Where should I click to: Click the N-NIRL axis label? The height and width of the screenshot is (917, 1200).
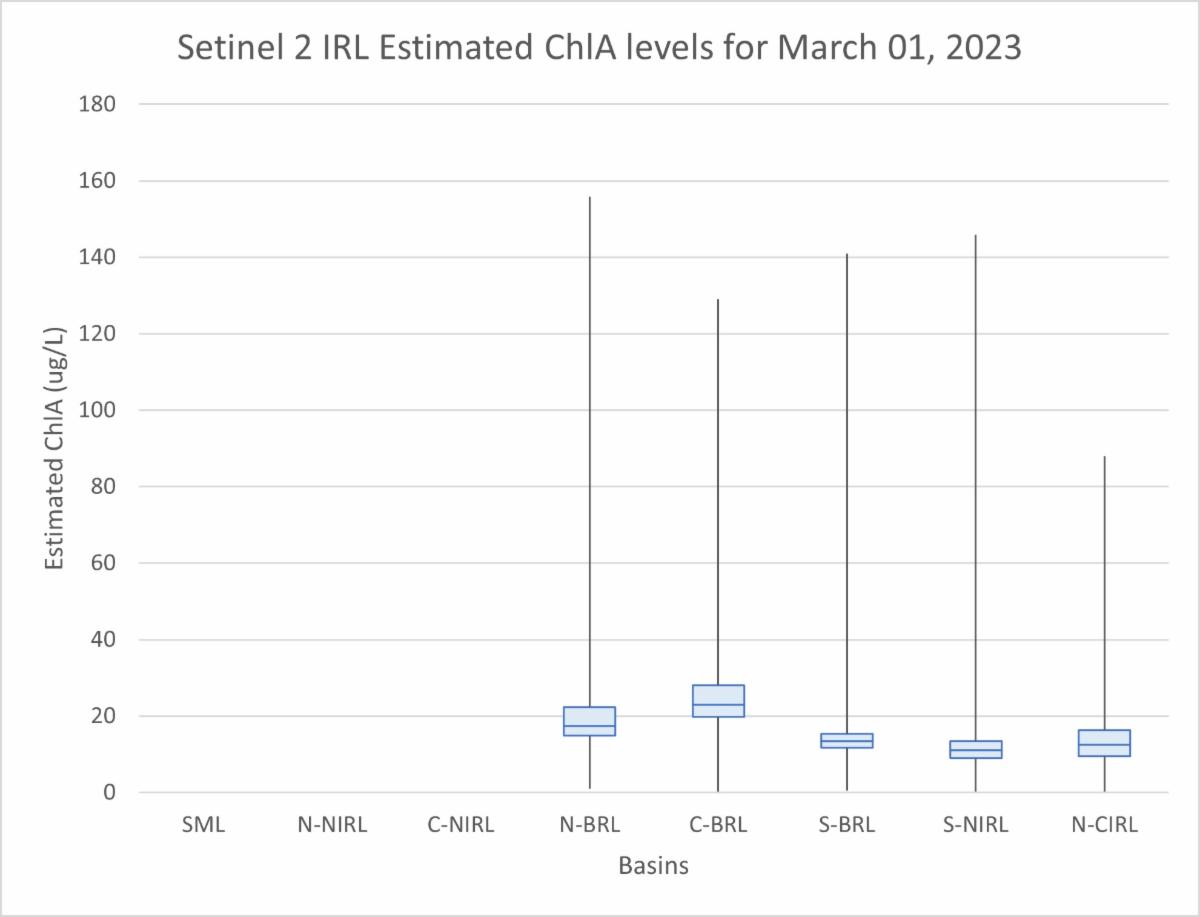click(x=332, y=826)
